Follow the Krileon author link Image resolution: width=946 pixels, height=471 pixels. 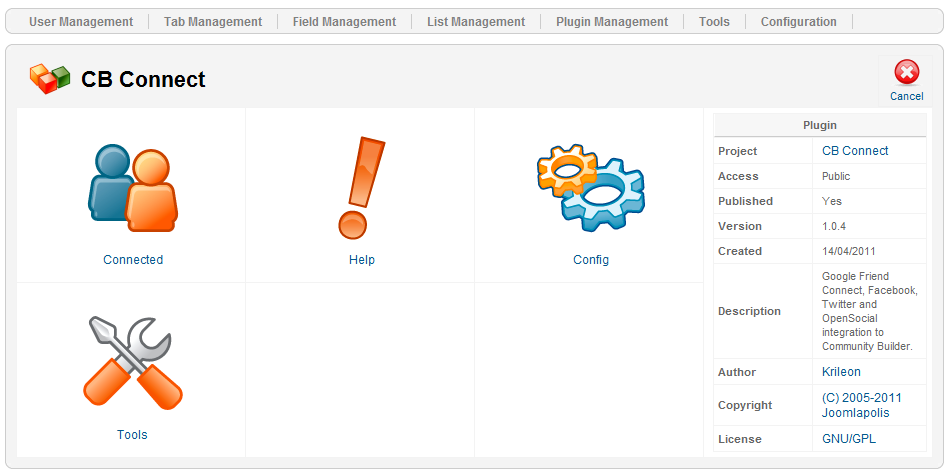tap(841, 372)
